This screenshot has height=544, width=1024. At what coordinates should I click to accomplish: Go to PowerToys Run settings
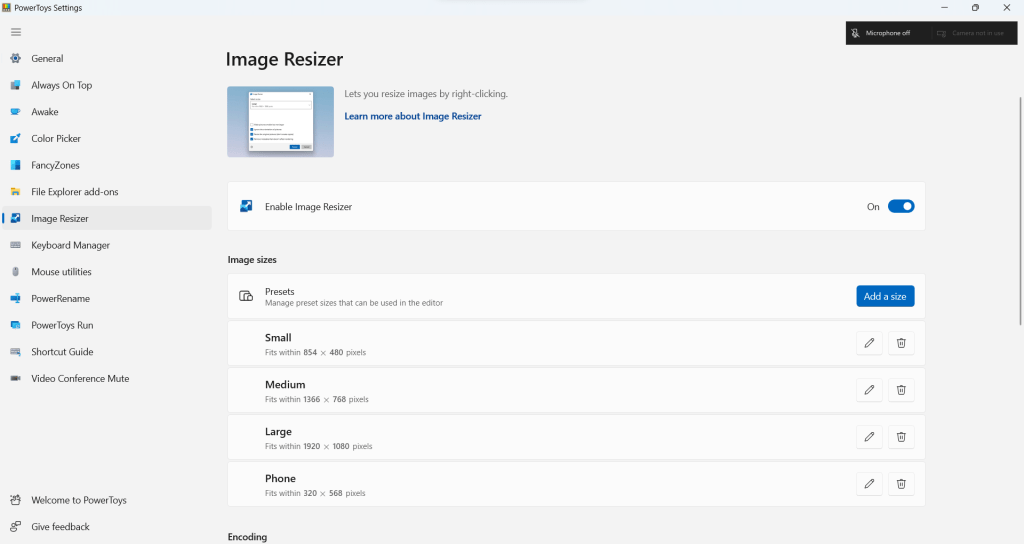pos(107,325)
